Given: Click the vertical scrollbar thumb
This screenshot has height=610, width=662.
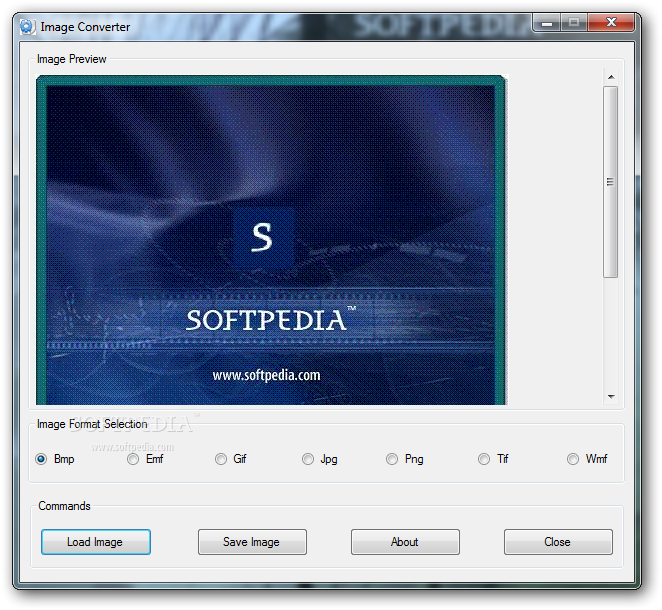Looking at the screenshot, I should pos(610,182).
